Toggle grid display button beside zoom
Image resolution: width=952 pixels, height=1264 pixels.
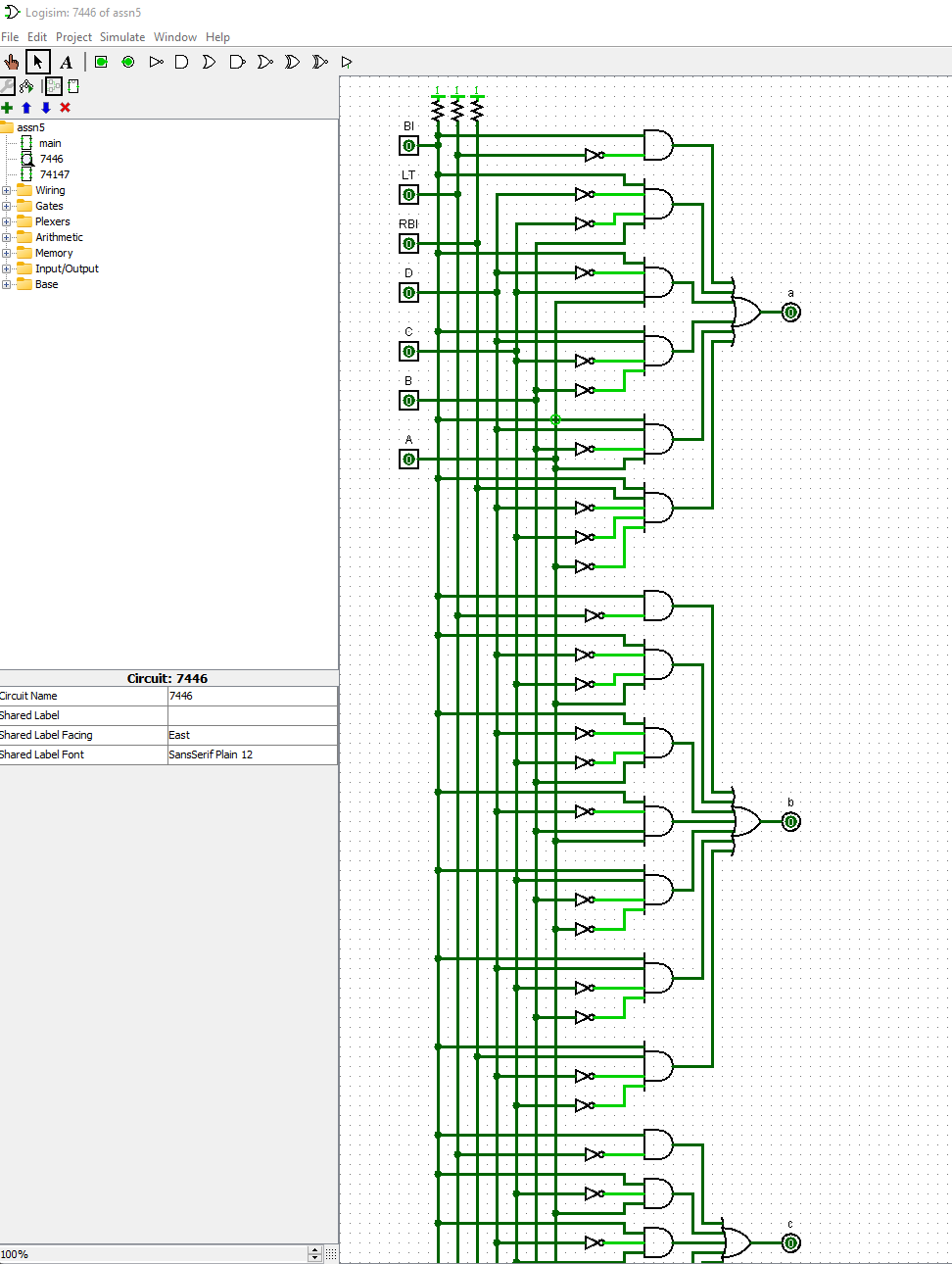click(x=331, y=1254)
